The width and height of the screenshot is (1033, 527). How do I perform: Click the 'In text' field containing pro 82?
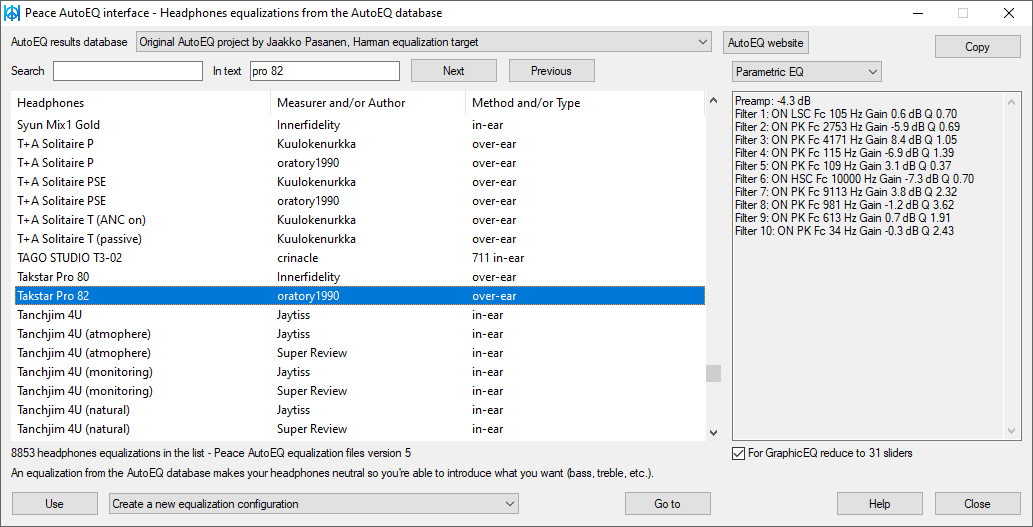(324, 71)
